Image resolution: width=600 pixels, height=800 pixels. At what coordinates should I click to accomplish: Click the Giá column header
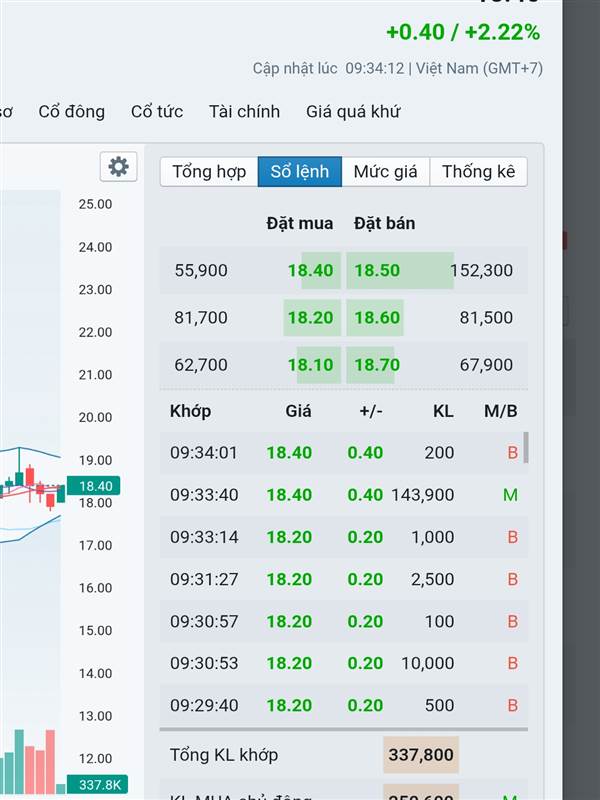pyautogui.click(x=298, y=411)
